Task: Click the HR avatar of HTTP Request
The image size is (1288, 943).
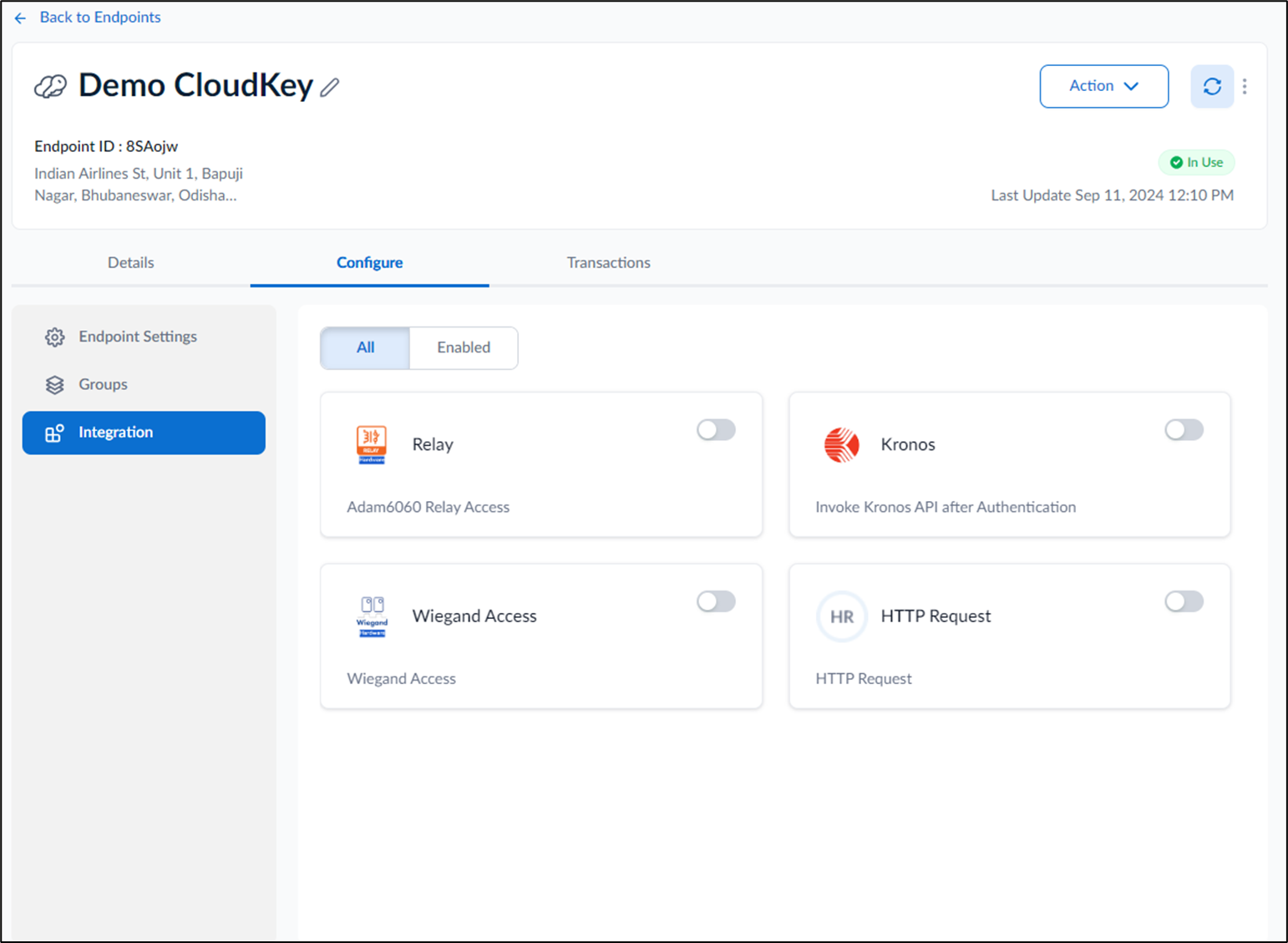Action: pyautogui.click(x=841, y=616)
